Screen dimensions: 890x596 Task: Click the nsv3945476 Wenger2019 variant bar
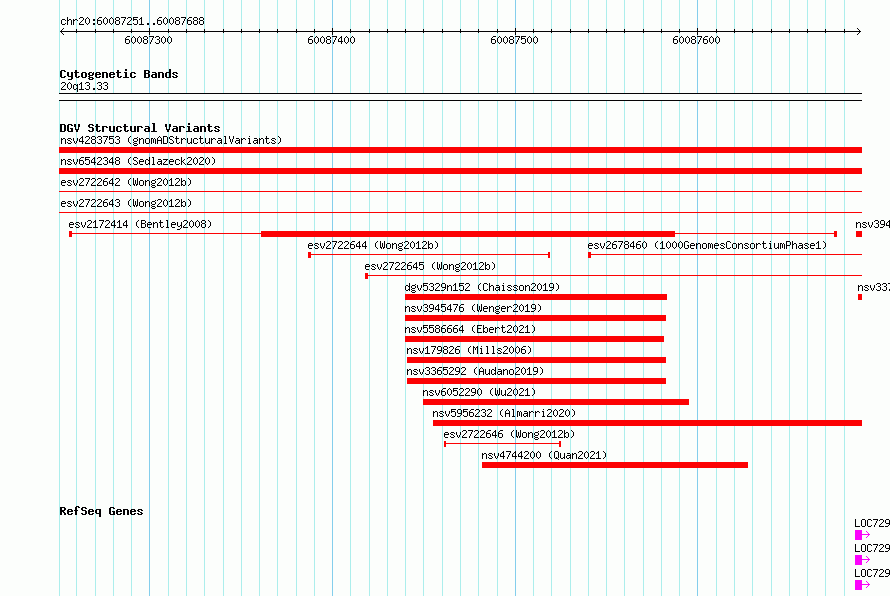(x=535, y=318)
